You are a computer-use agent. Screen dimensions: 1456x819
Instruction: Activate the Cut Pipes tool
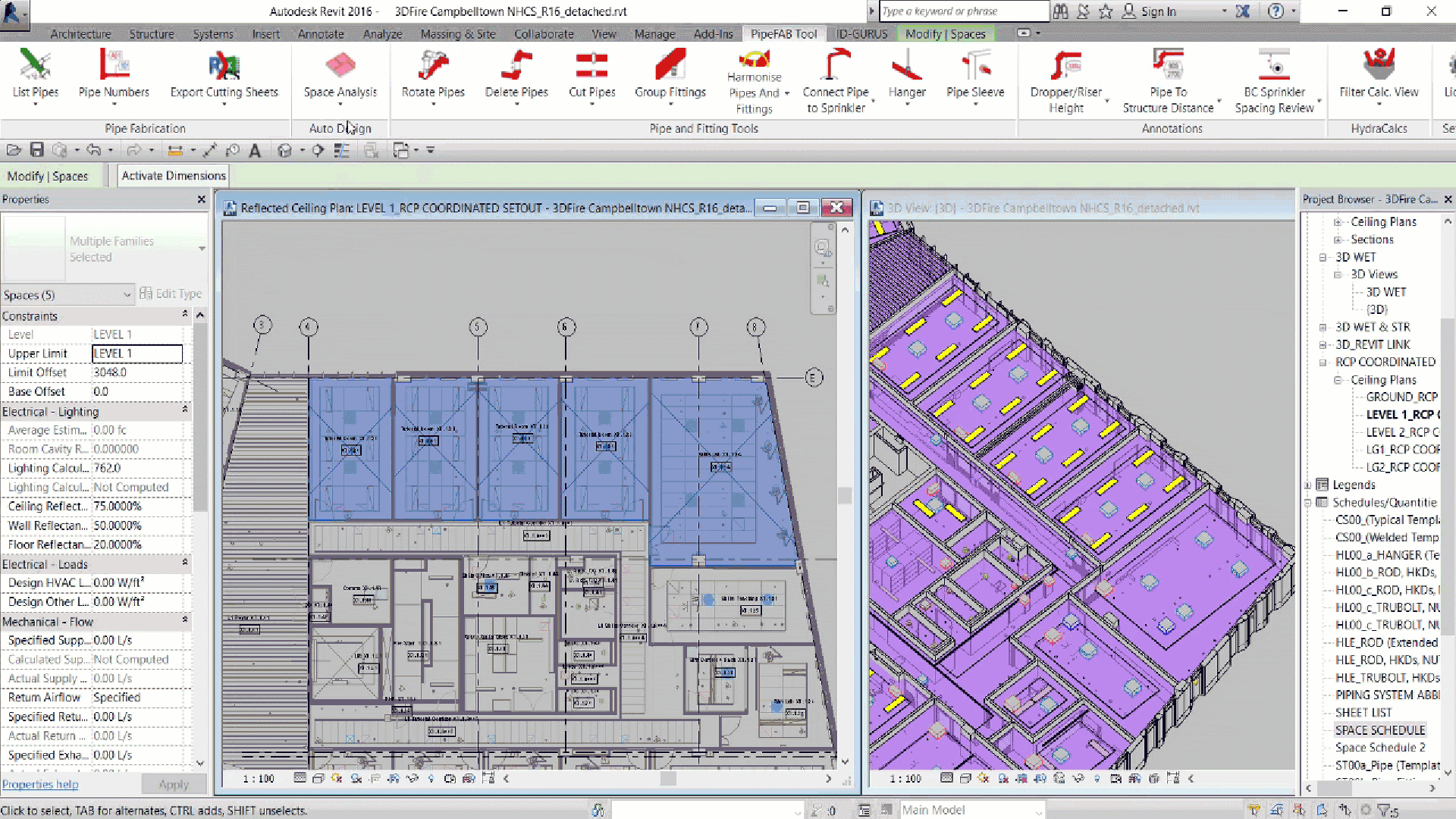coord(591,74)
